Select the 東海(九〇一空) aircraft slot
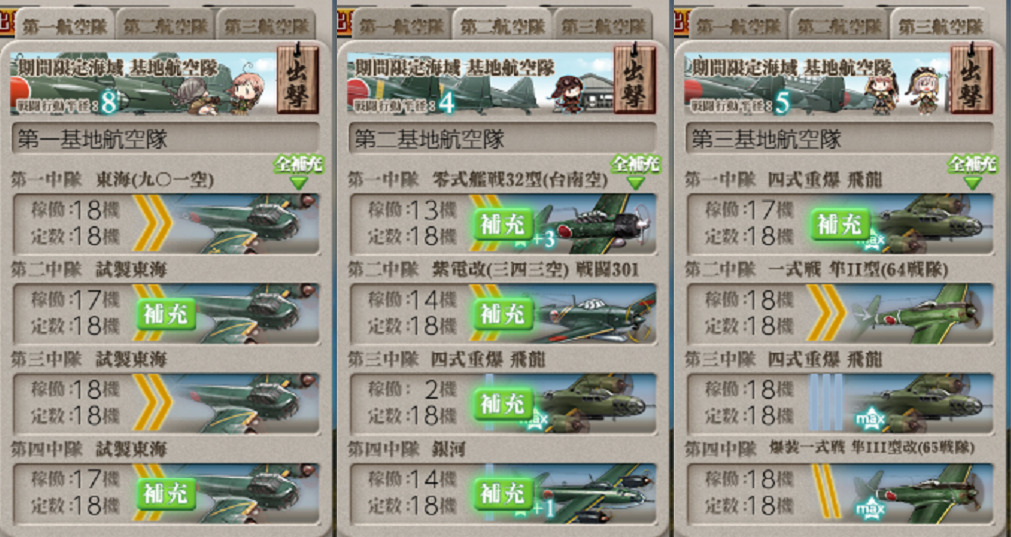 pos(166,224)
